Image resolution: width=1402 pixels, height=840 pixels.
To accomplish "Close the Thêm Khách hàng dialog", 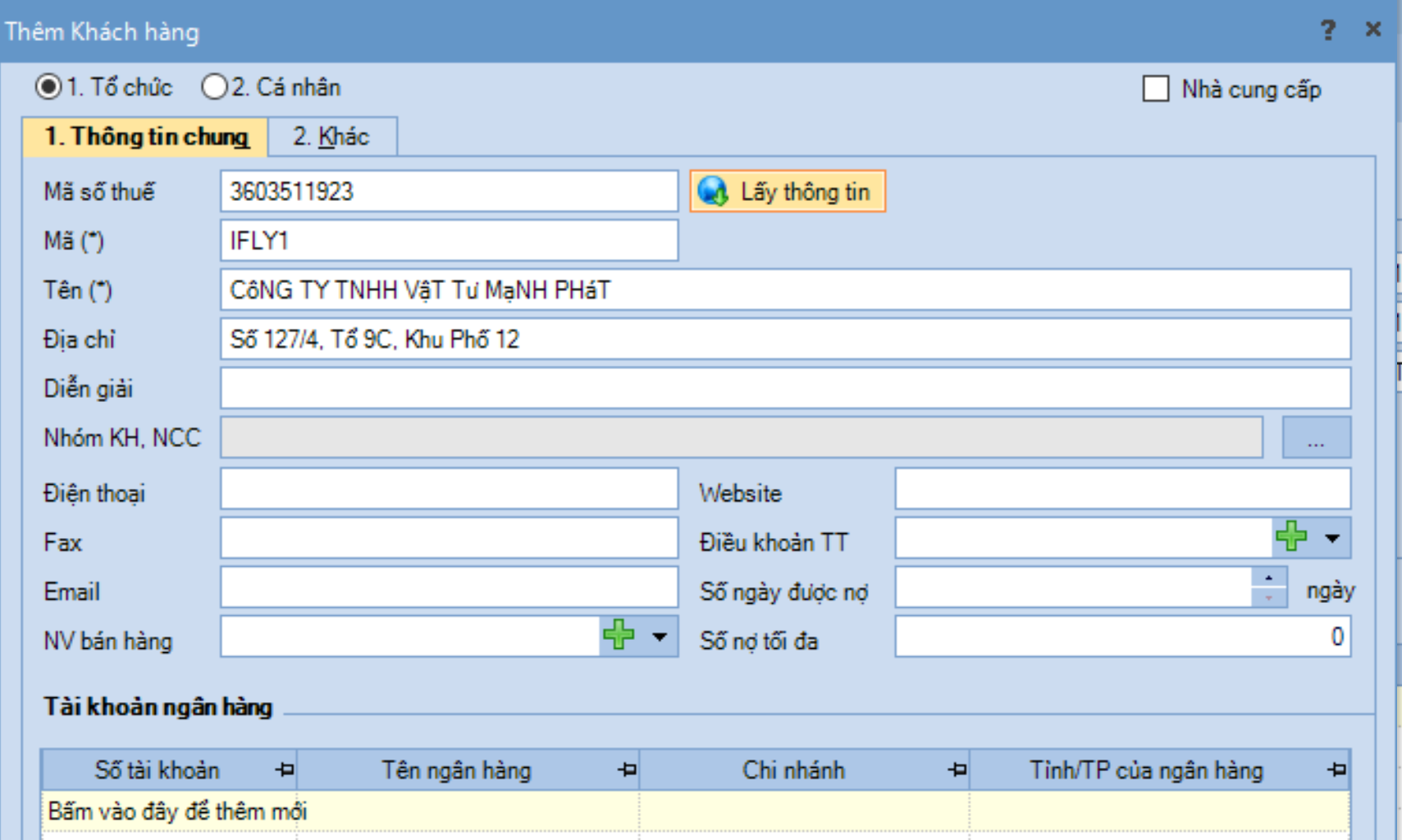I will [x=1373, y=30].
